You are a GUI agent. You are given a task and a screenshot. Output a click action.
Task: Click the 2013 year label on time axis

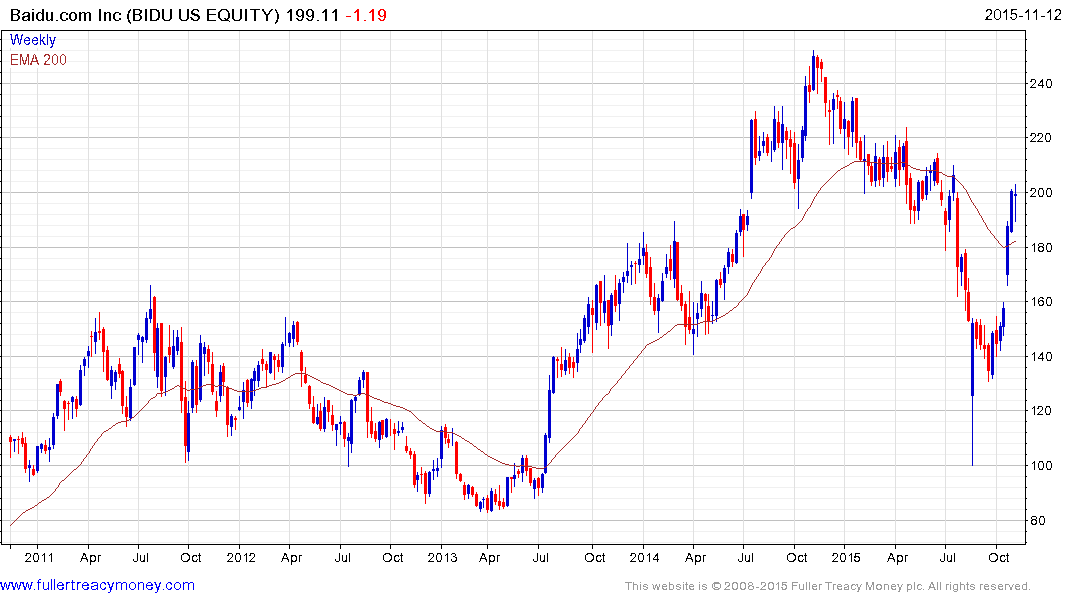(442, 557)
